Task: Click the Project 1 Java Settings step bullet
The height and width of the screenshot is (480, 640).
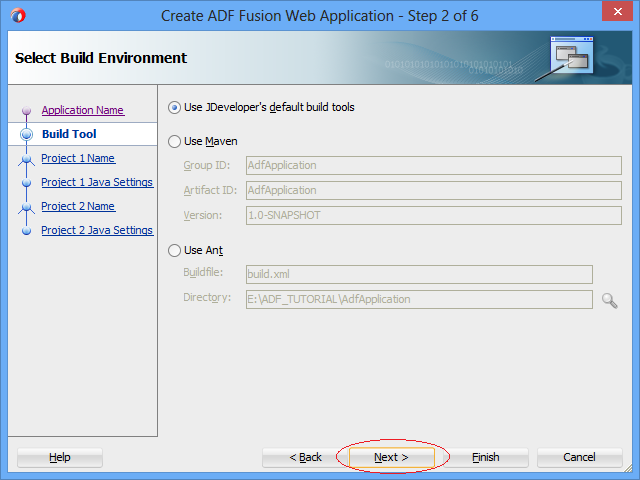Action: coord(27,183)
